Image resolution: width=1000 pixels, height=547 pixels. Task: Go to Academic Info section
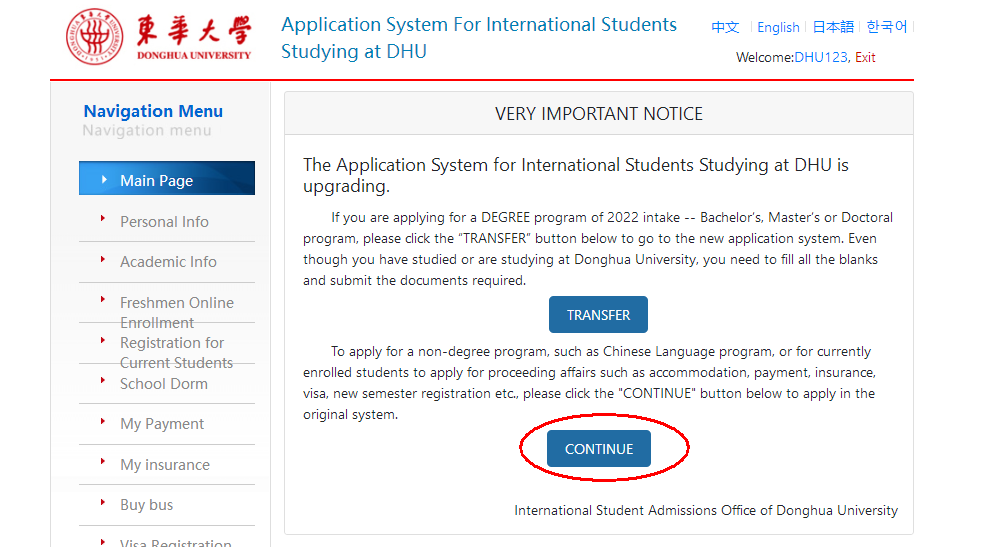coord(168,262)
